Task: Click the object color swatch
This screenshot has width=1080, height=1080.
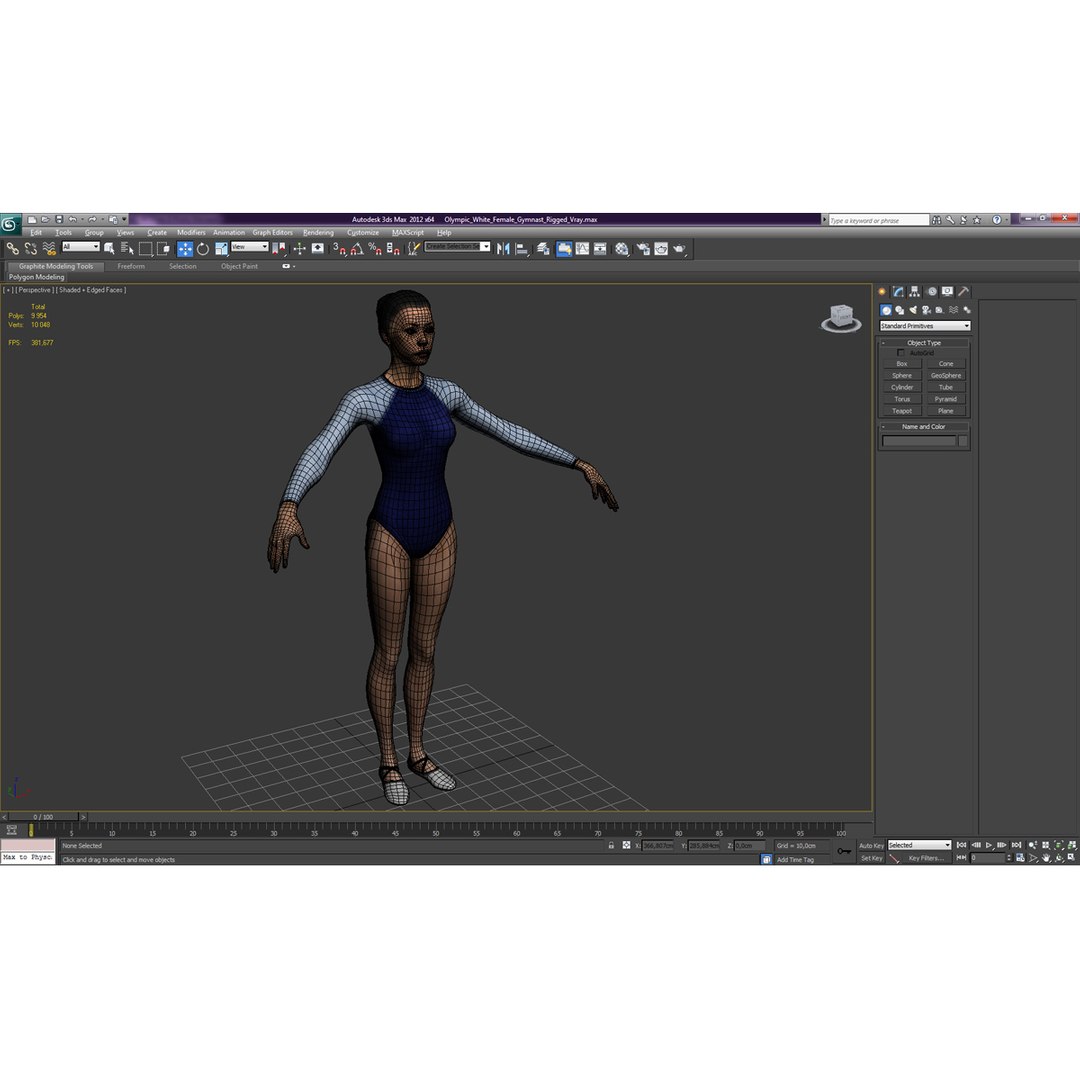Action: click(962, 441)
